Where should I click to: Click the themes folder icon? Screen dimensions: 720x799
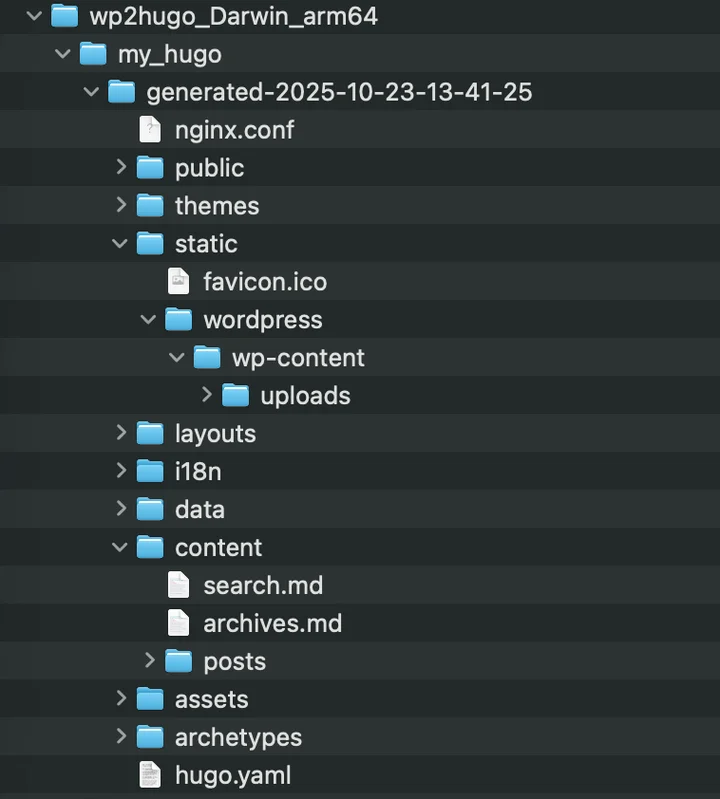(150, 206)
